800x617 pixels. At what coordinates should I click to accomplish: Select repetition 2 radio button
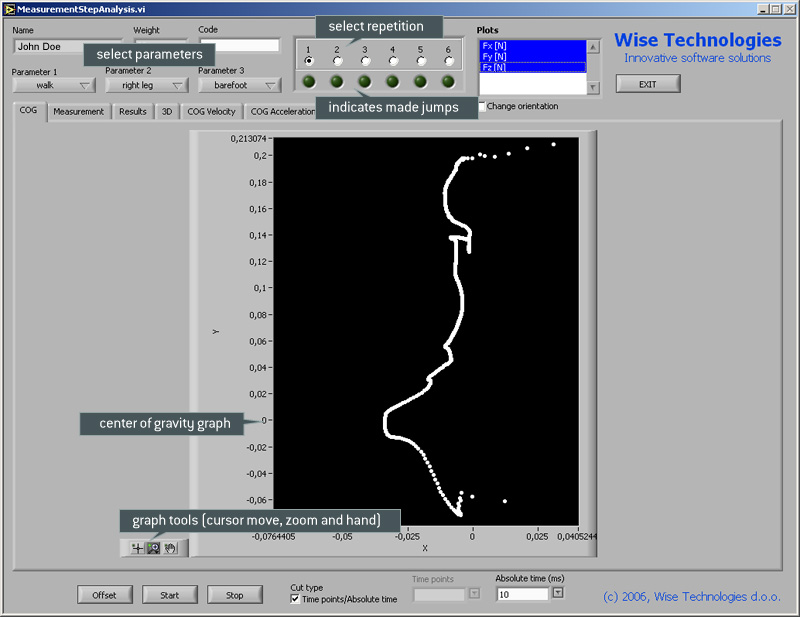[x=337, y=61]
